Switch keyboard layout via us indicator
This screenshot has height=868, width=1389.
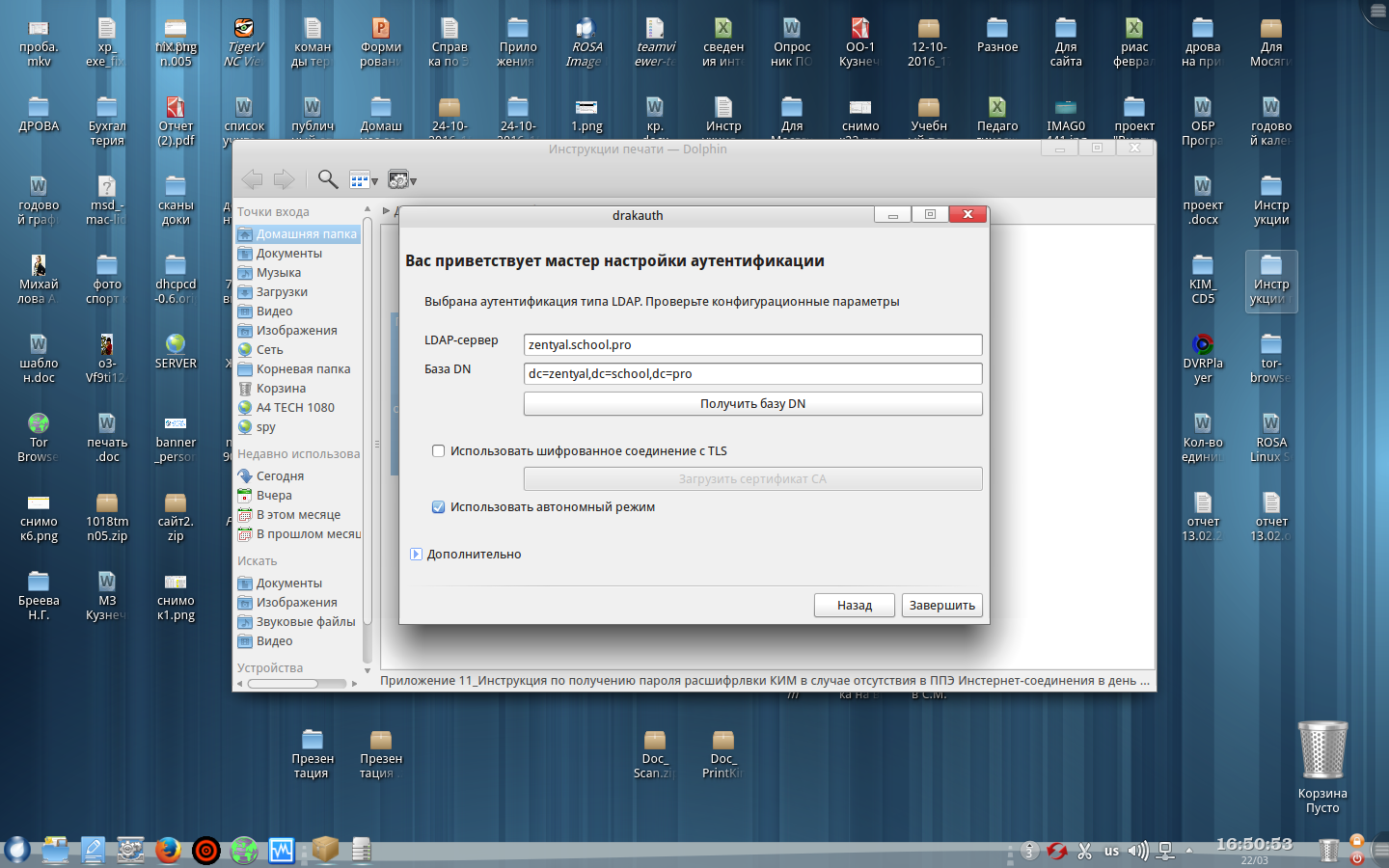tap(1111, 851)
